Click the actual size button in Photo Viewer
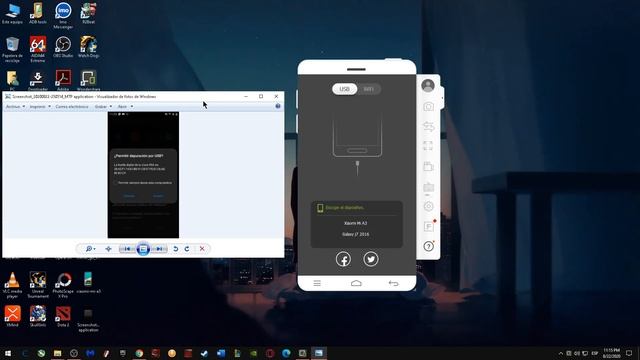Screen dimensions: 640x360 click(108, 249)
